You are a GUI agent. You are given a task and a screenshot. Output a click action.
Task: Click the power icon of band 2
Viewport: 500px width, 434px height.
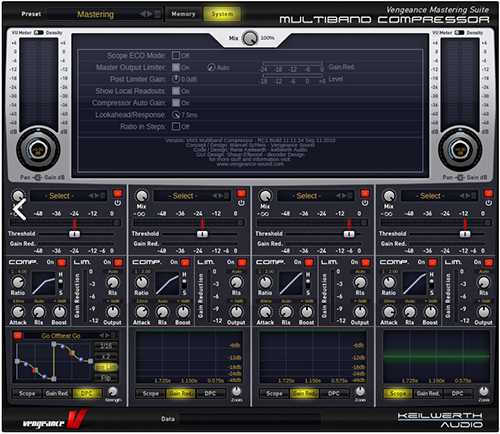[241, 203]
